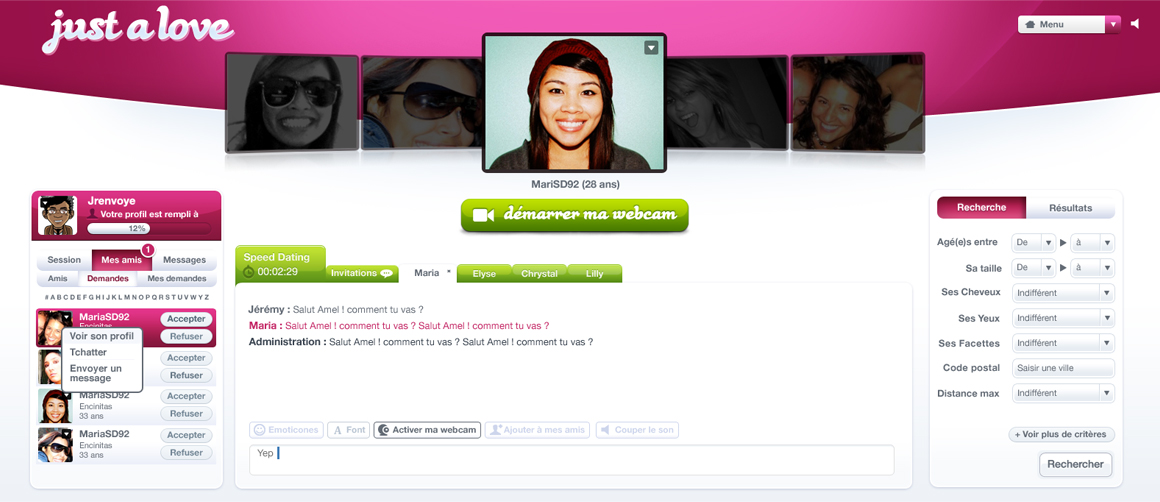Open the Age 'De' minimum dropdown
The height and width of the screenshot is (502, 1160).
point(1033,242)
